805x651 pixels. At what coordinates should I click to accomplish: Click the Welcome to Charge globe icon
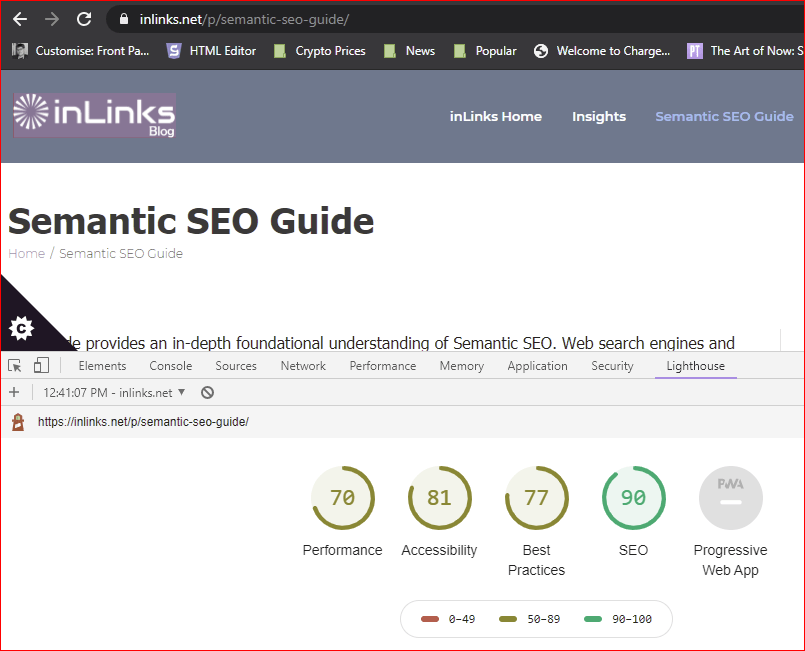click(541, 51)
